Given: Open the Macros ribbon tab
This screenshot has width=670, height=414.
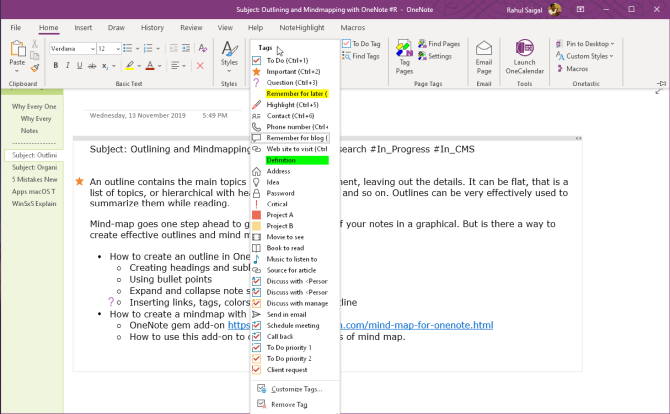Looking at the screenshot, I should pyautogui.click(x=353, y=27).
